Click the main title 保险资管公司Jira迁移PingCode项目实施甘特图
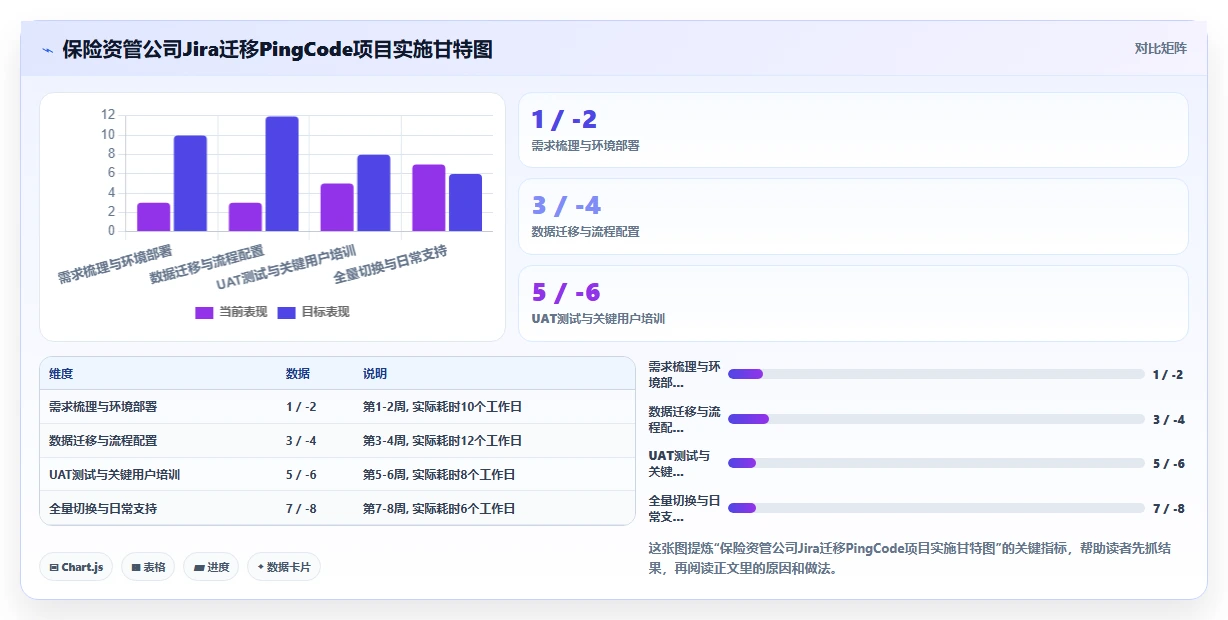Screen dimensions: 1228x620 277,49
